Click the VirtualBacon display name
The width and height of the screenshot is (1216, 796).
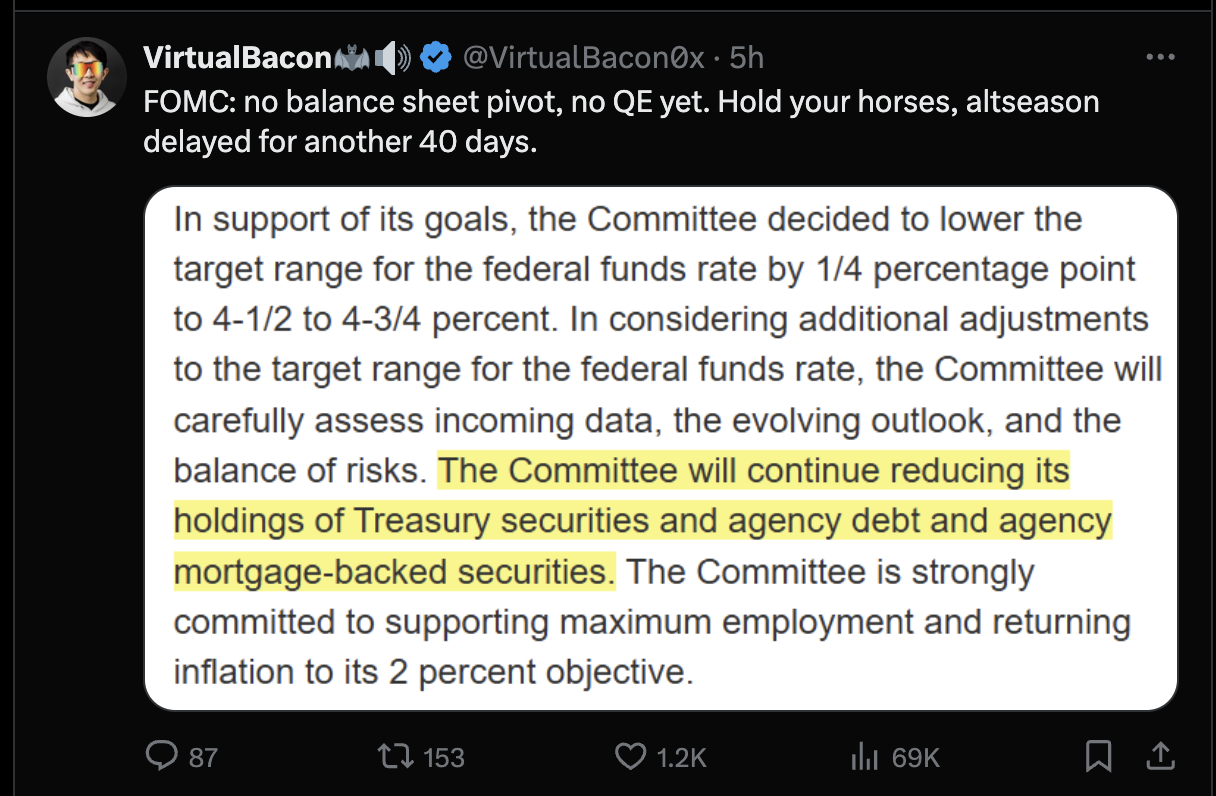pos(238,58)
